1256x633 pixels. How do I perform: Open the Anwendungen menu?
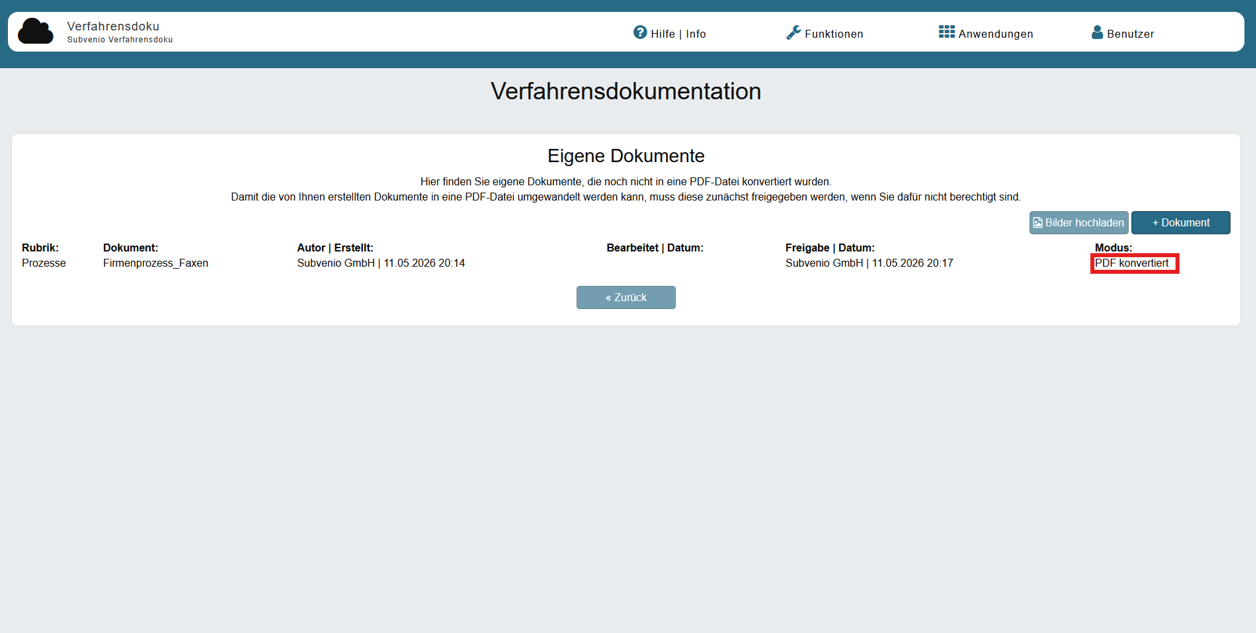click(986, 33)
